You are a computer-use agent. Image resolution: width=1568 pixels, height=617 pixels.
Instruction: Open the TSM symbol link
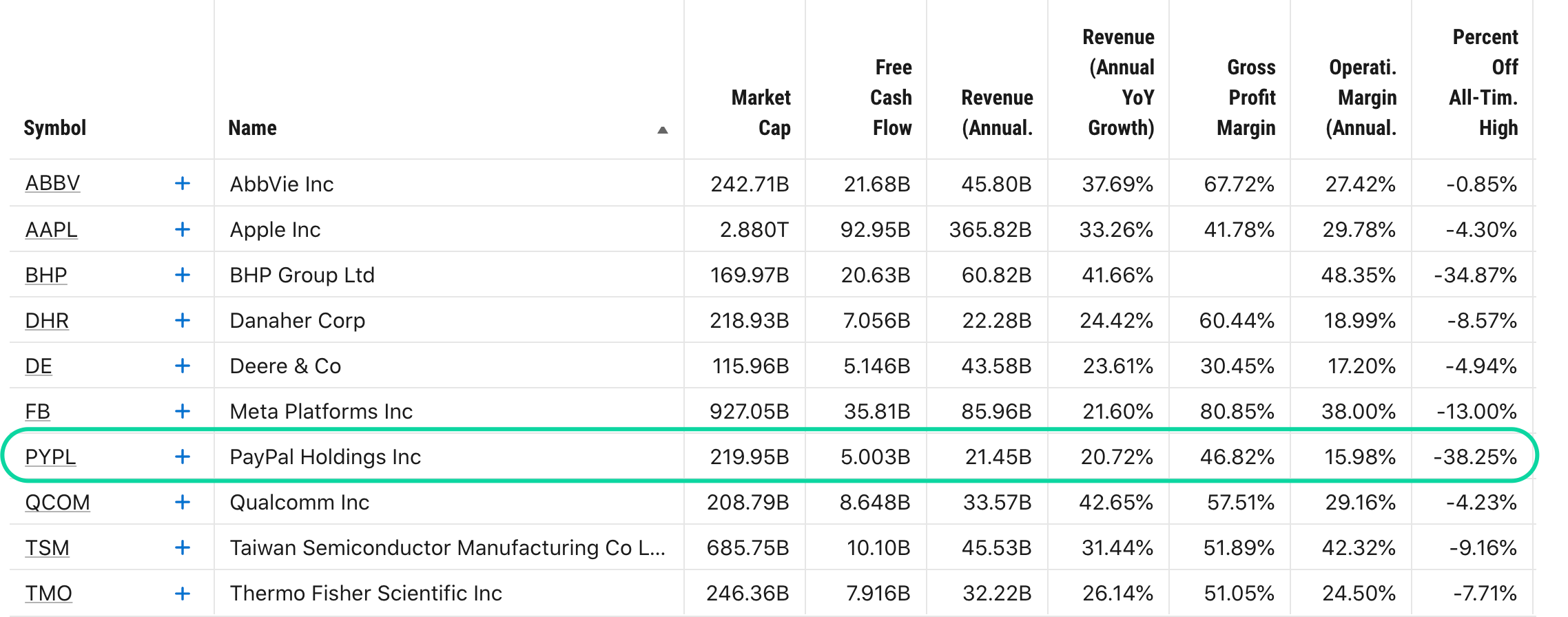(47, 547)
